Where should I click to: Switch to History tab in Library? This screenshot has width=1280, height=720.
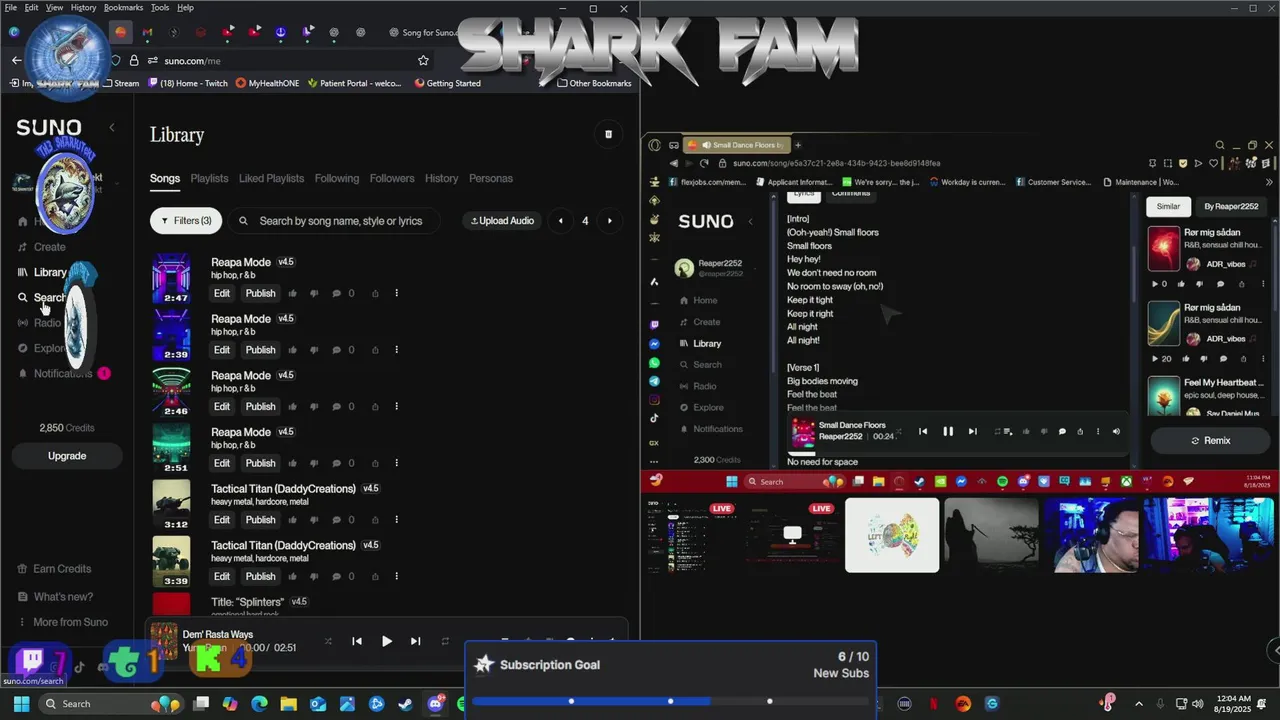coord(441,178)
